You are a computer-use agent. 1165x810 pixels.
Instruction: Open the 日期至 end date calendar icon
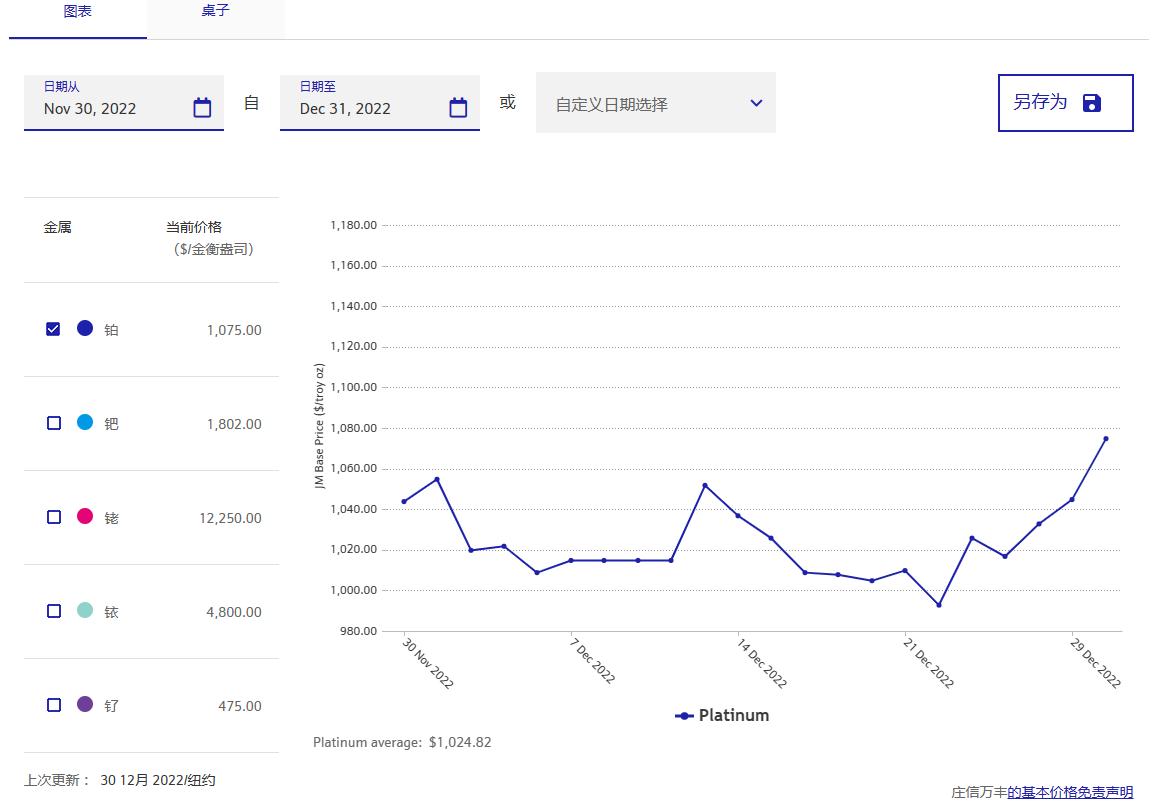coord(458,108)
